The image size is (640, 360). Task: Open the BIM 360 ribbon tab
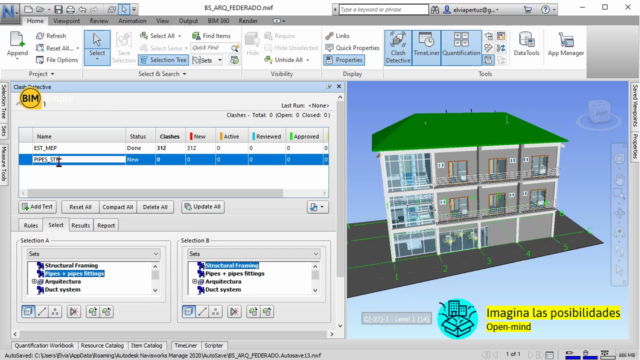218,21
